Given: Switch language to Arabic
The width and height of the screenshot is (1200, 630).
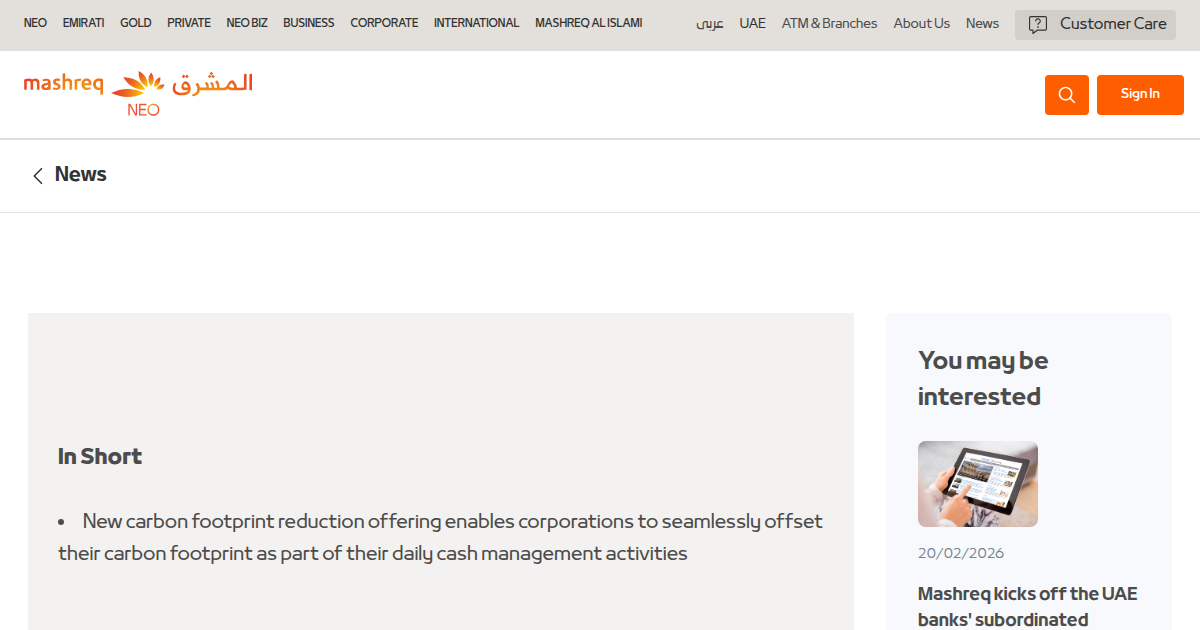Looking at the screenshot, I should 709,24.
